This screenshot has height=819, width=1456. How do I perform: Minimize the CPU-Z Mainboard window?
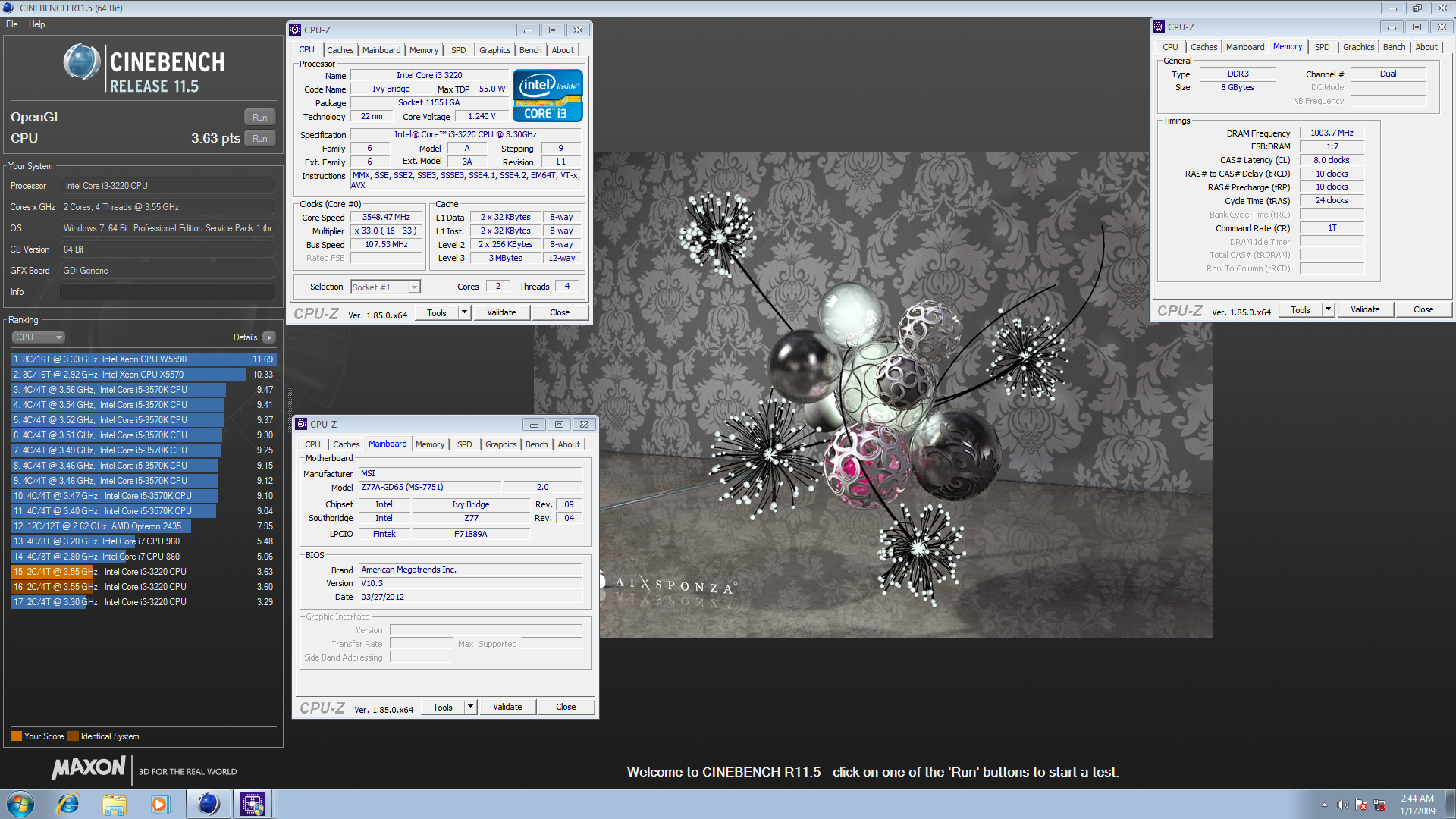tap(534, 424)
